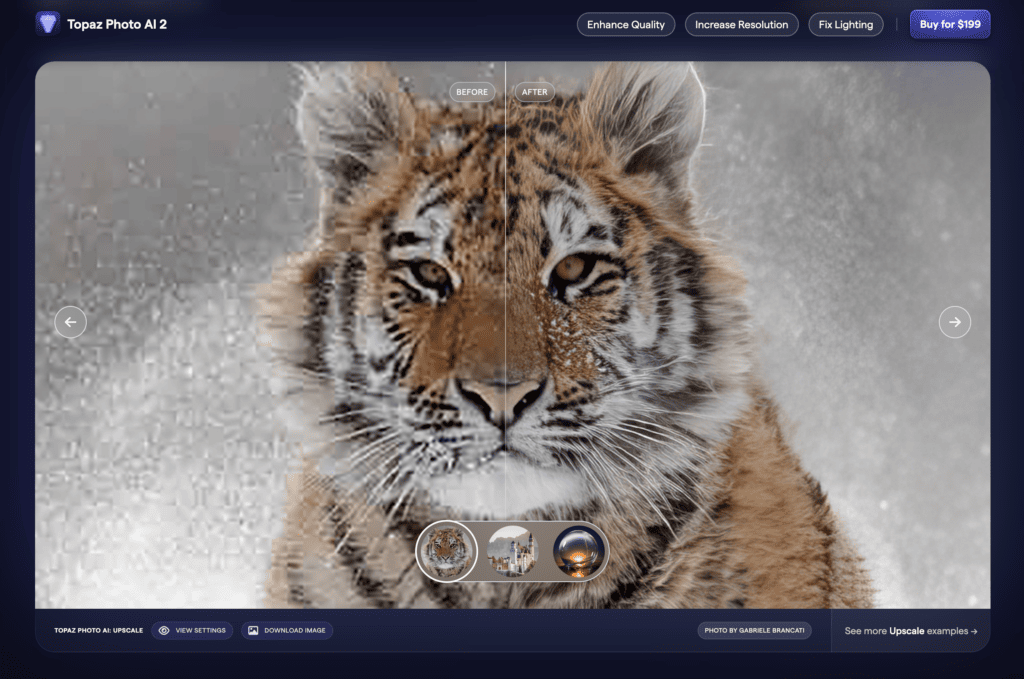This screenshot has height=679, width=1024.
Task: Click the Buy for $199 button
Action: click(949, 24)
